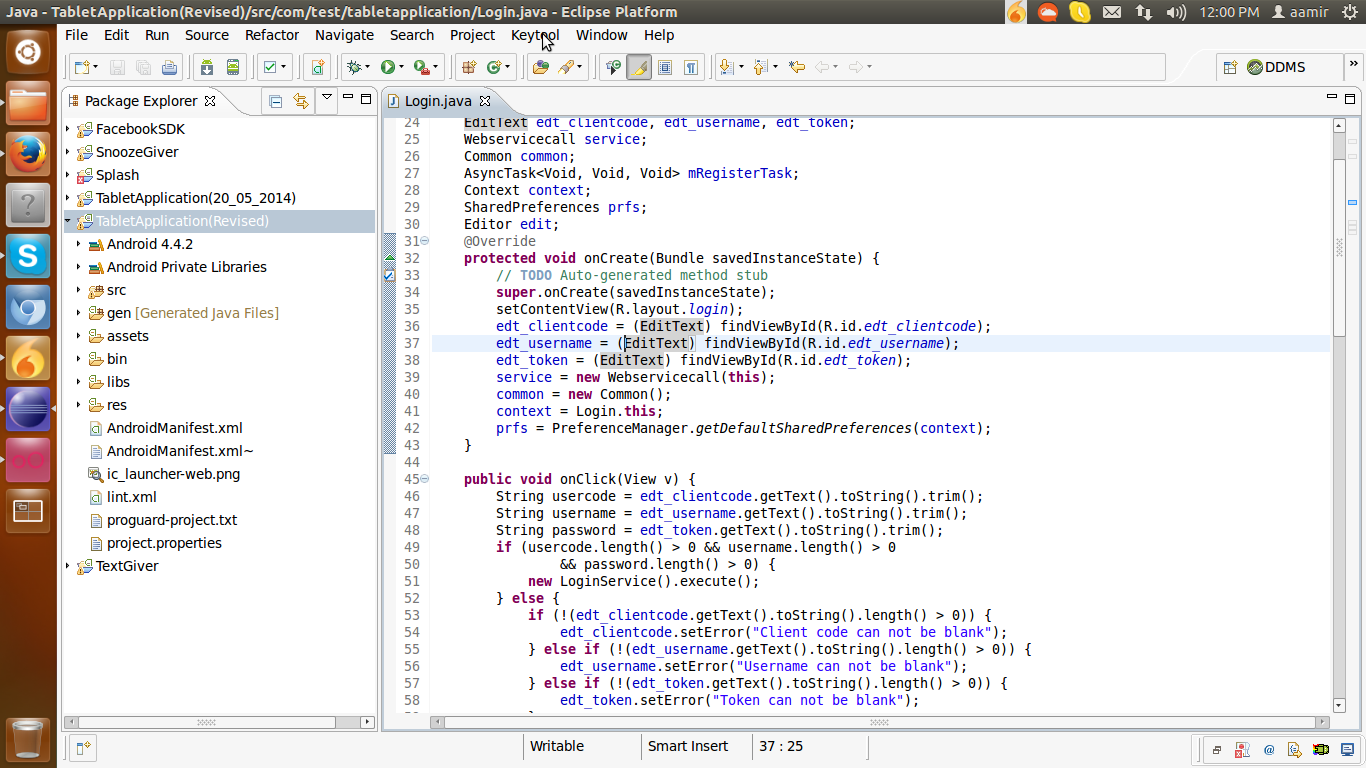Click the Next Annotation toolbar icon
The height and width of the screenshot is (768, 1366).
(726, 67)
